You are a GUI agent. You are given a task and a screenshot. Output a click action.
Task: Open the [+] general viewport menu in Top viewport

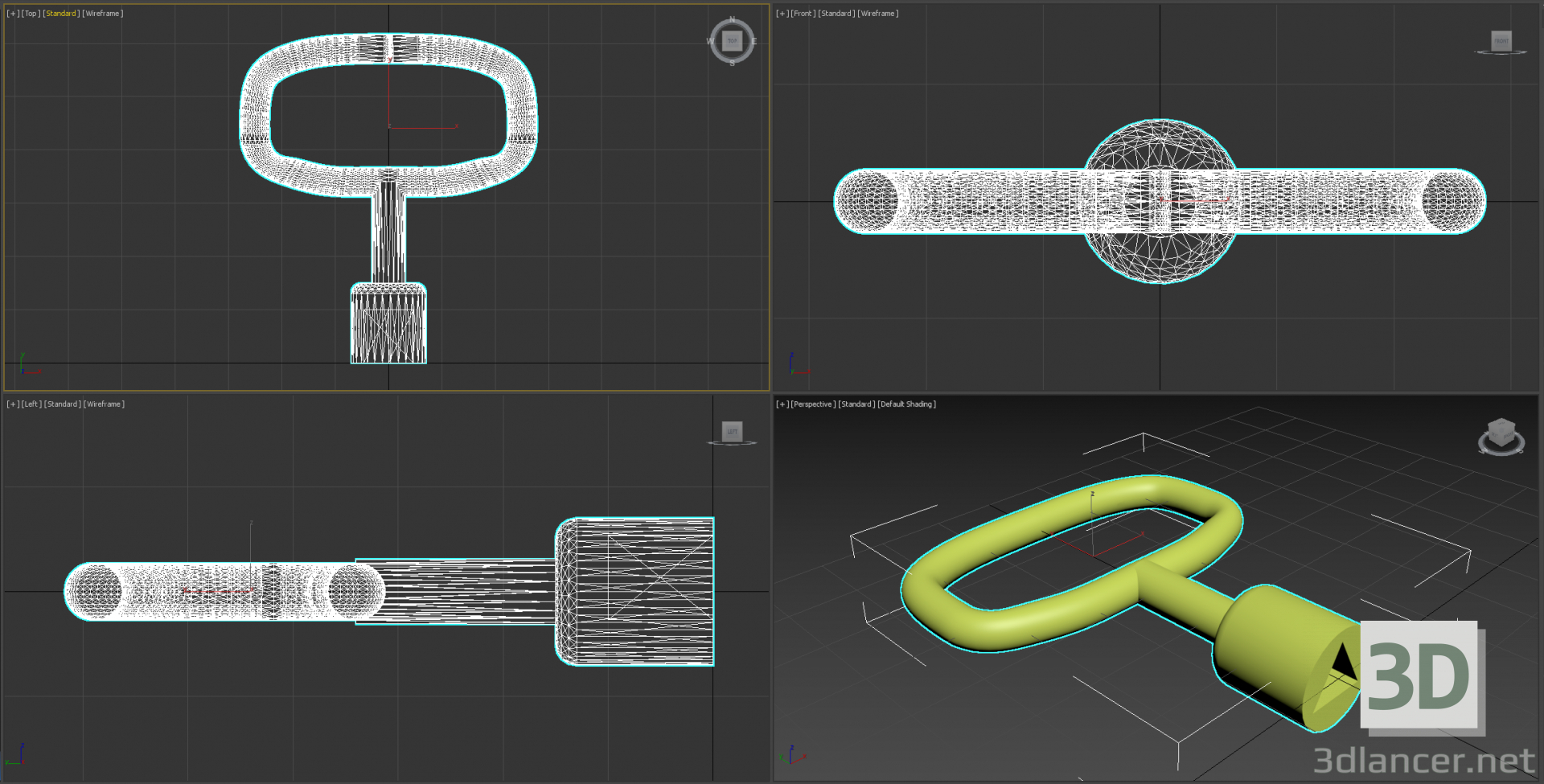(x=10, y=13)
